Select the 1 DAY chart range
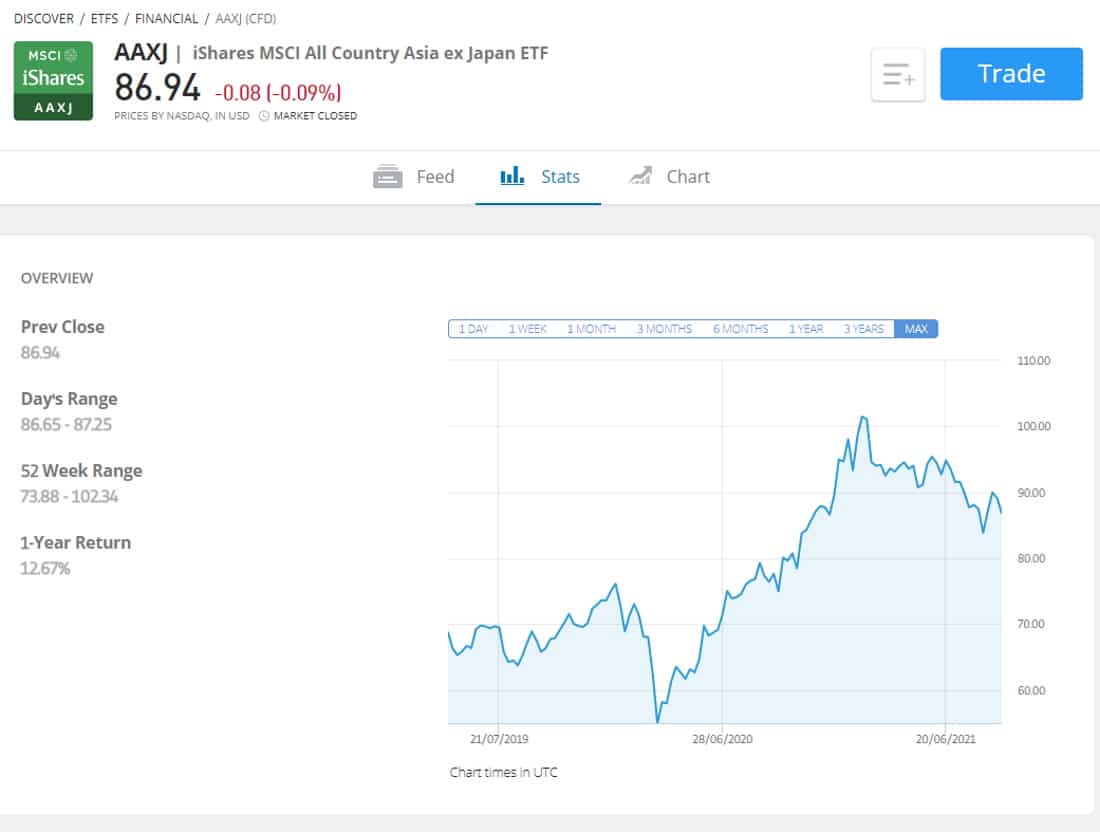Viewport: 1100px width, 832px height. tap(474, 329)
